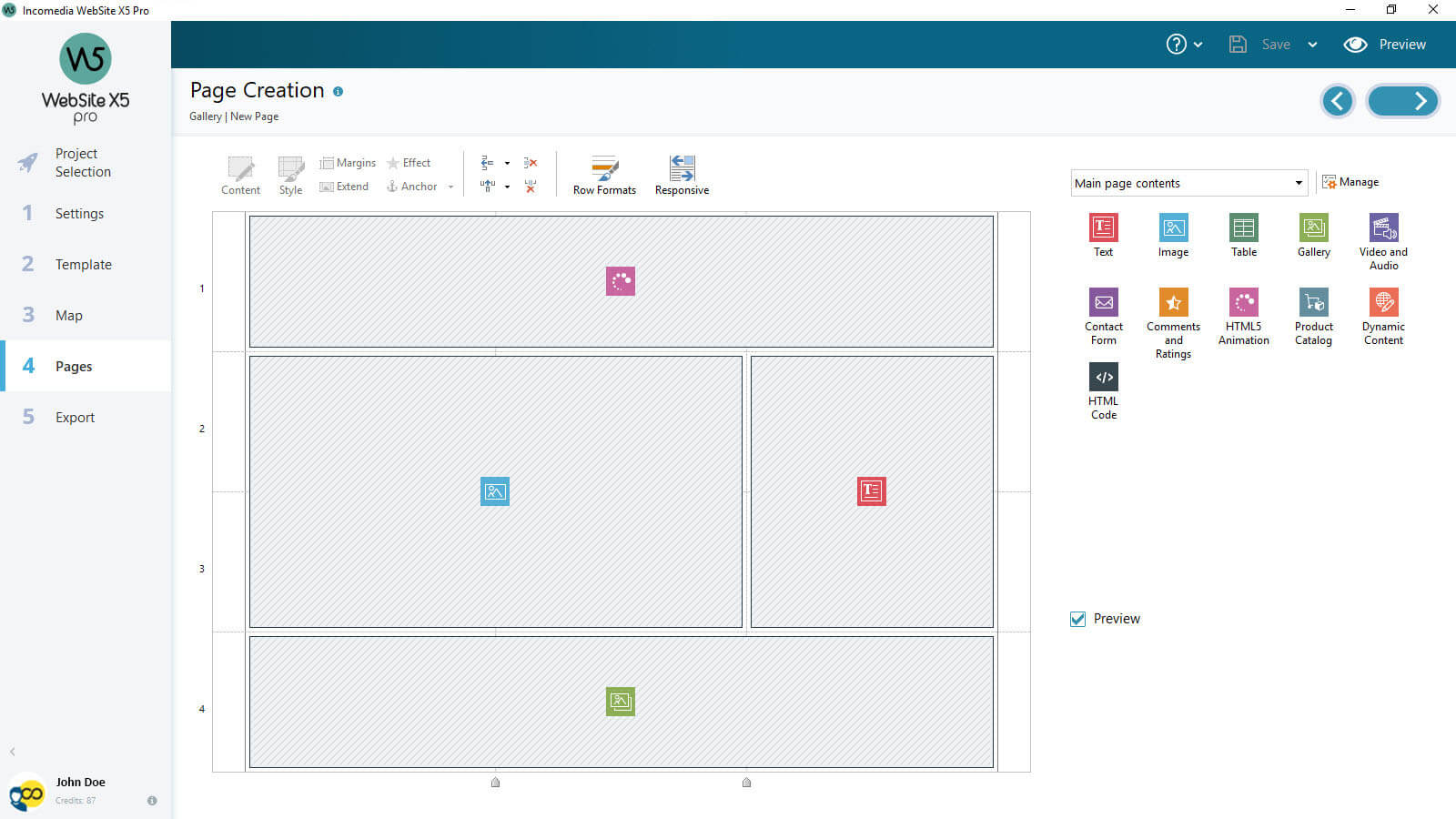Open step 3 Map

(86, 315)
